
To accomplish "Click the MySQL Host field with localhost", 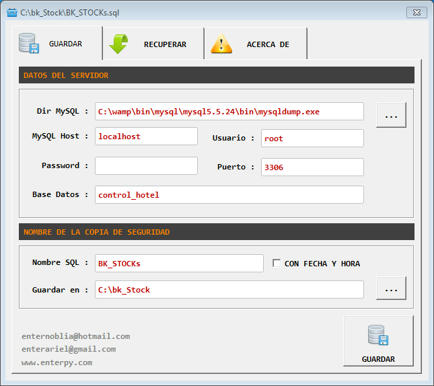I will [x=146, y=136].
